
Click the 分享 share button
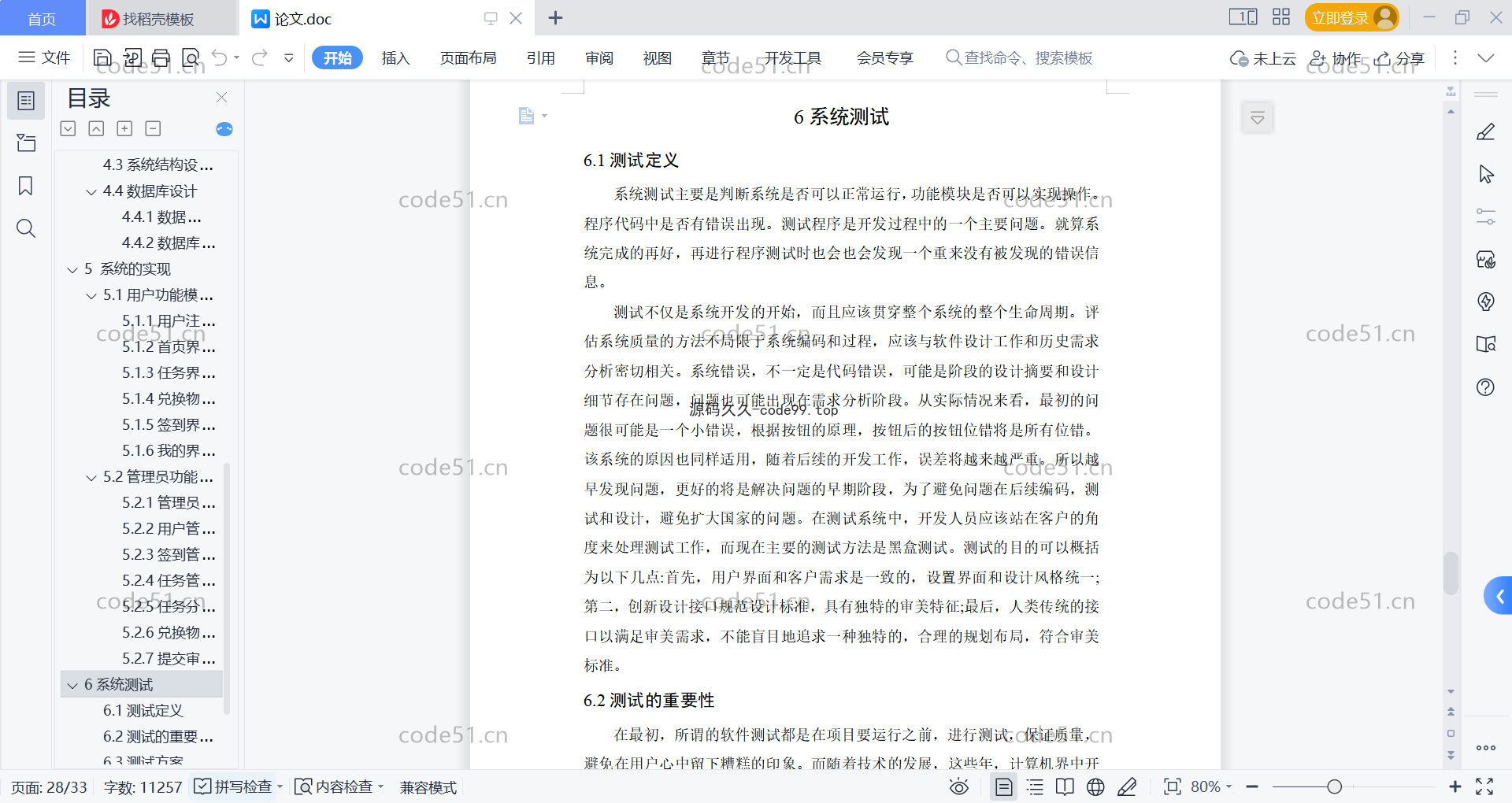pyautogui.click(x=1399, y=57)
